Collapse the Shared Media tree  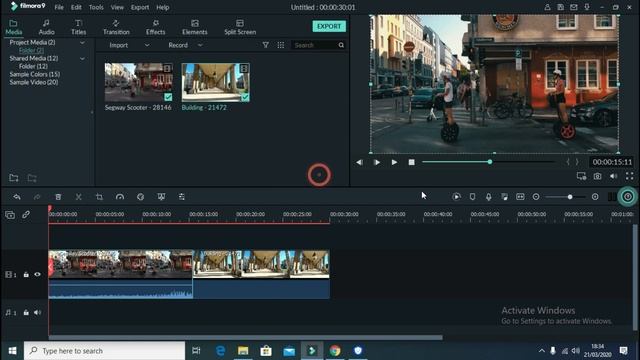click(x=82, y=58)
